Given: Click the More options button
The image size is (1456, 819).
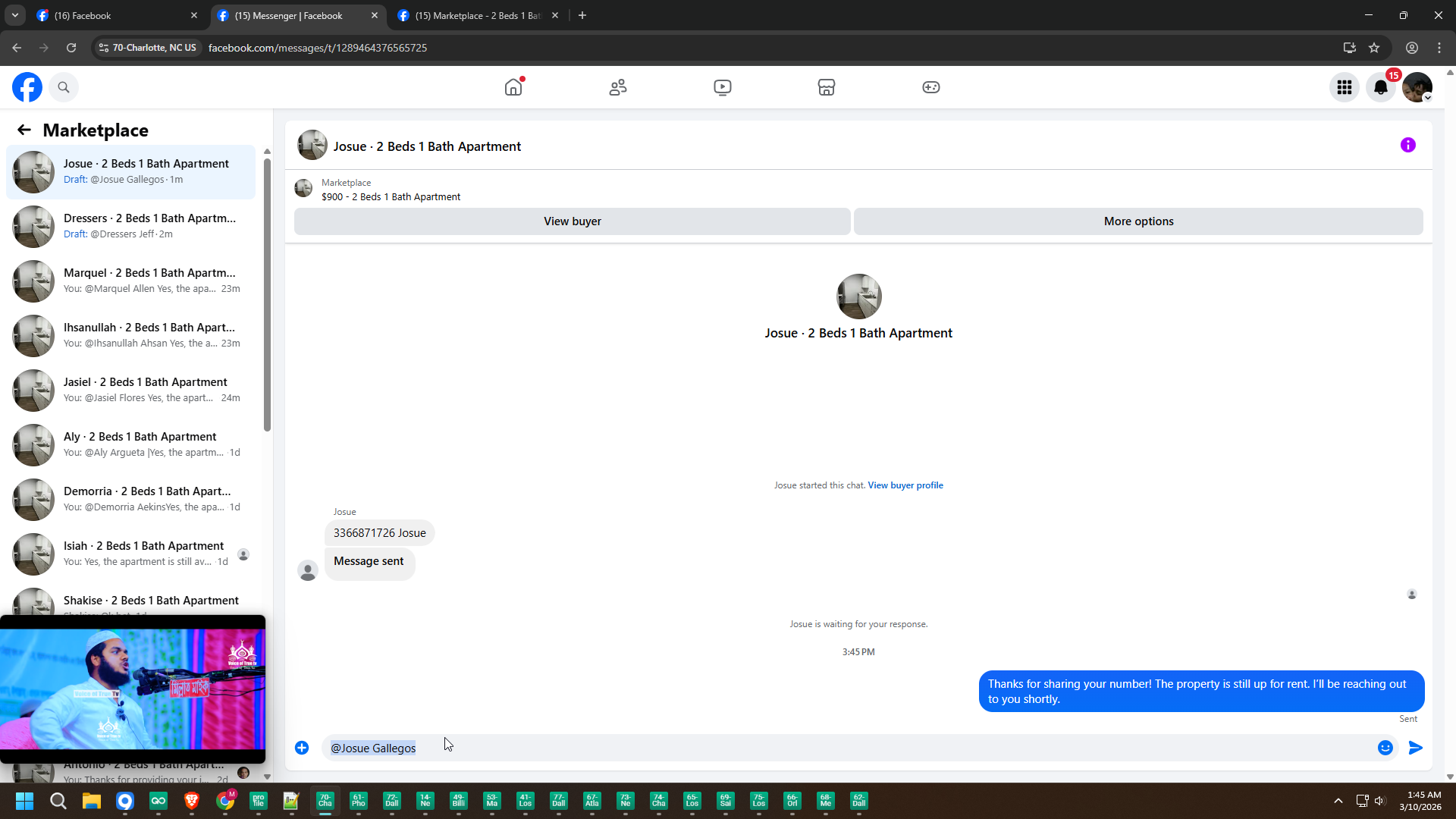Looking at the screenshot, I should coord(1137,221).
